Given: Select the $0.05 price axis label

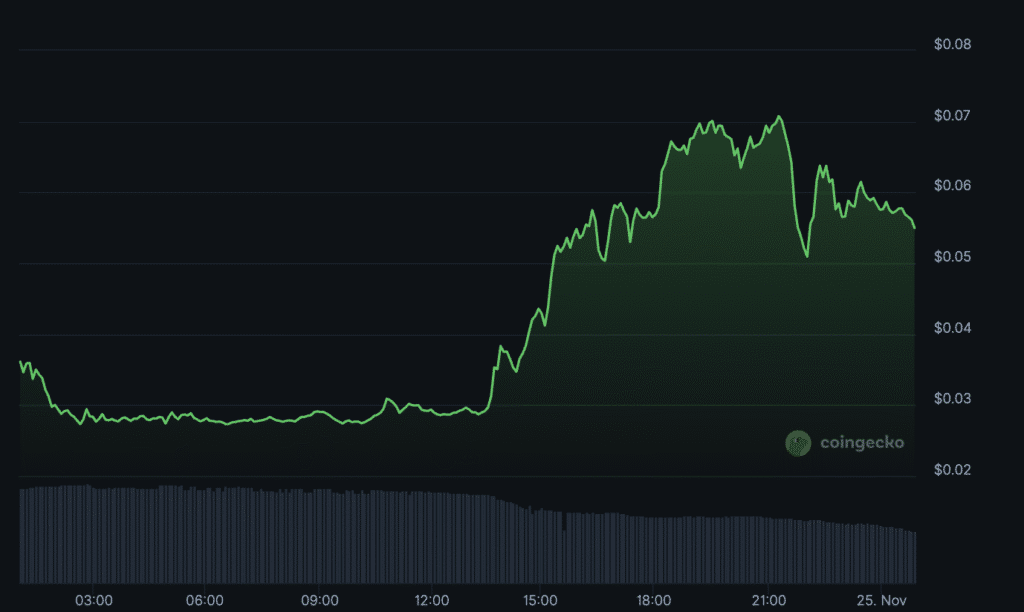Looking at the screenshot, I should pyautogui.click(x=951, y=258).
